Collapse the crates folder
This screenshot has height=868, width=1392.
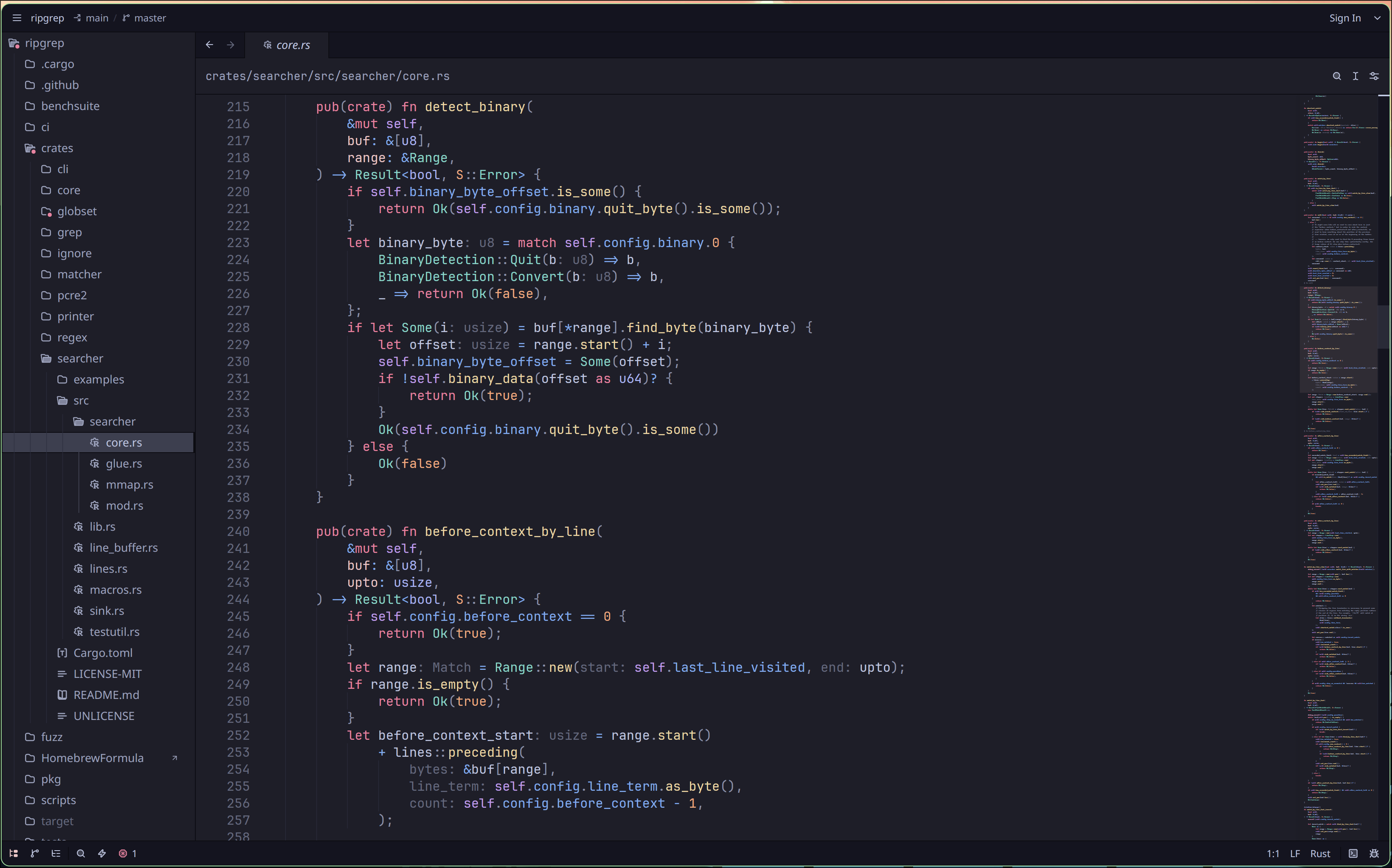click(99, 148)
